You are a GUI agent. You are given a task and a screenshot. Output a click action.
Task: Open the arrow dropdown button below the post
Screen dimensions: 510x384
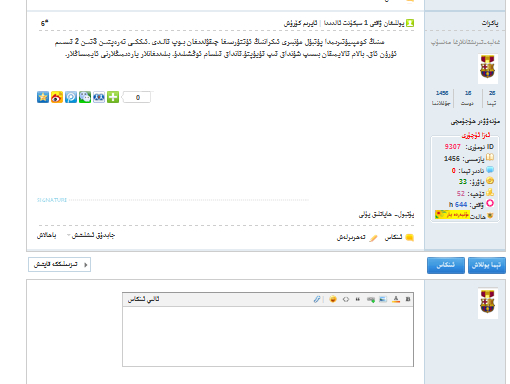(x=59, y=265)
